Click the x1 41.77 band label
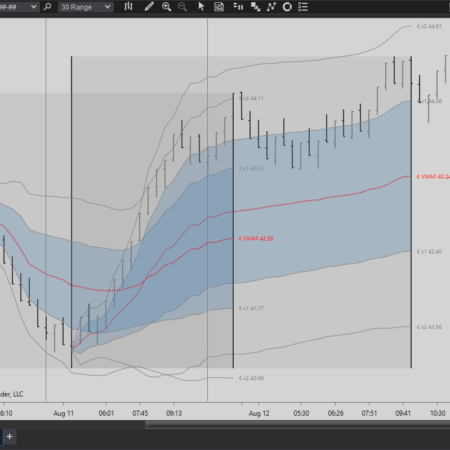The height and width of the screenshot is (450, 450). tap(251, 308)
